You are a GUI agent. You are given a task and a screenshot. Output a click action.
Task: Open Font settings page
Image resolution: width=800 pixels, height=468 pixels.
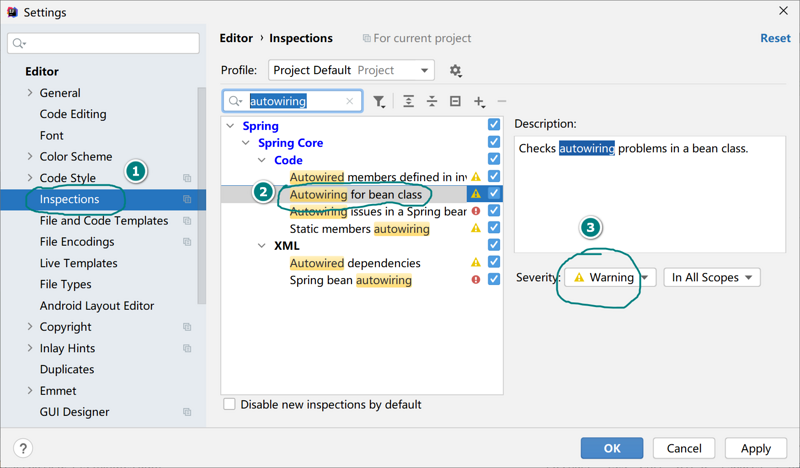tap(52, 135)
